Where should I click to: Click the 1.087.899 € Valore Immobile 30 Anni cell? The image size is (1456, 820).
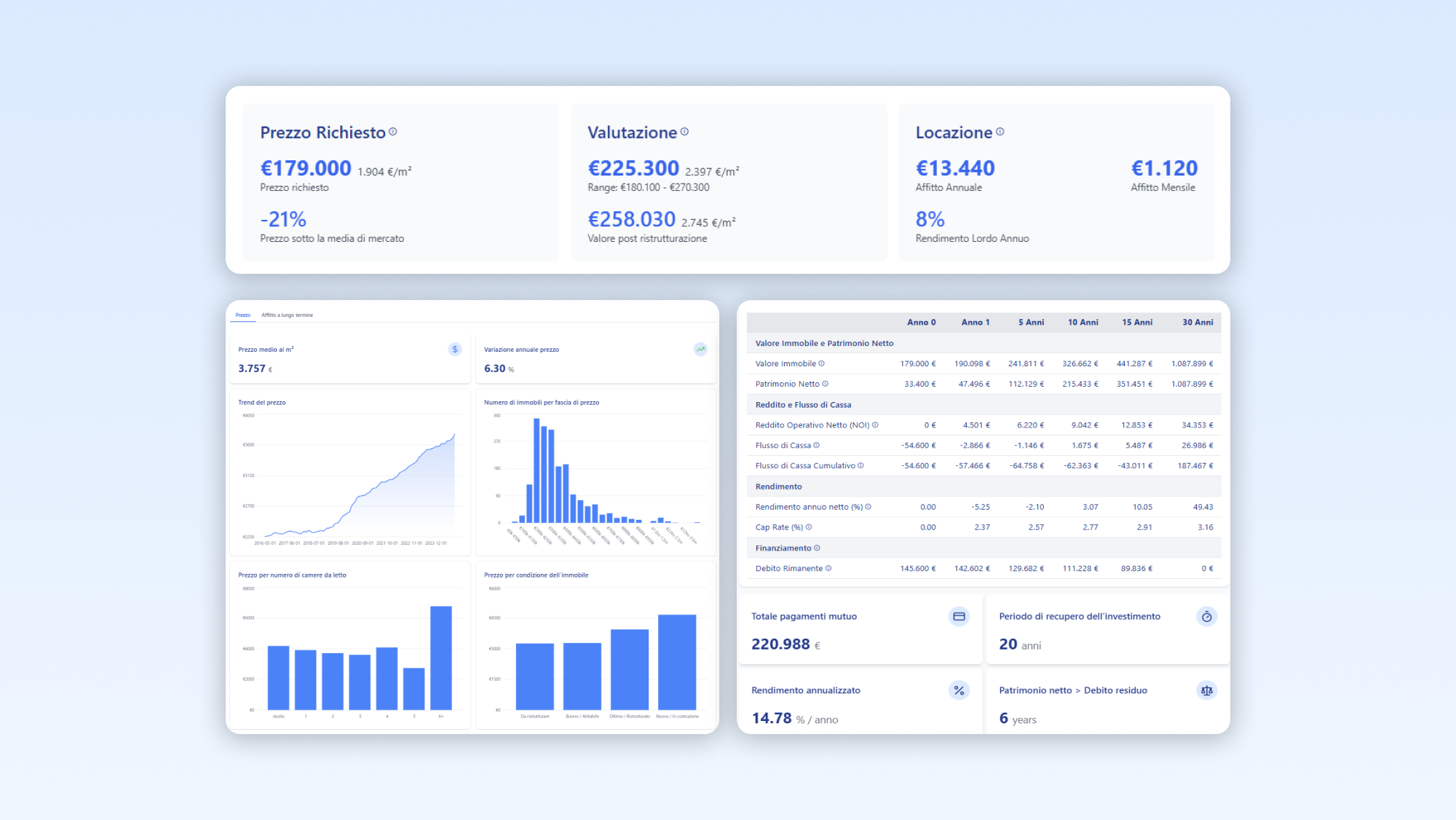1192,363
